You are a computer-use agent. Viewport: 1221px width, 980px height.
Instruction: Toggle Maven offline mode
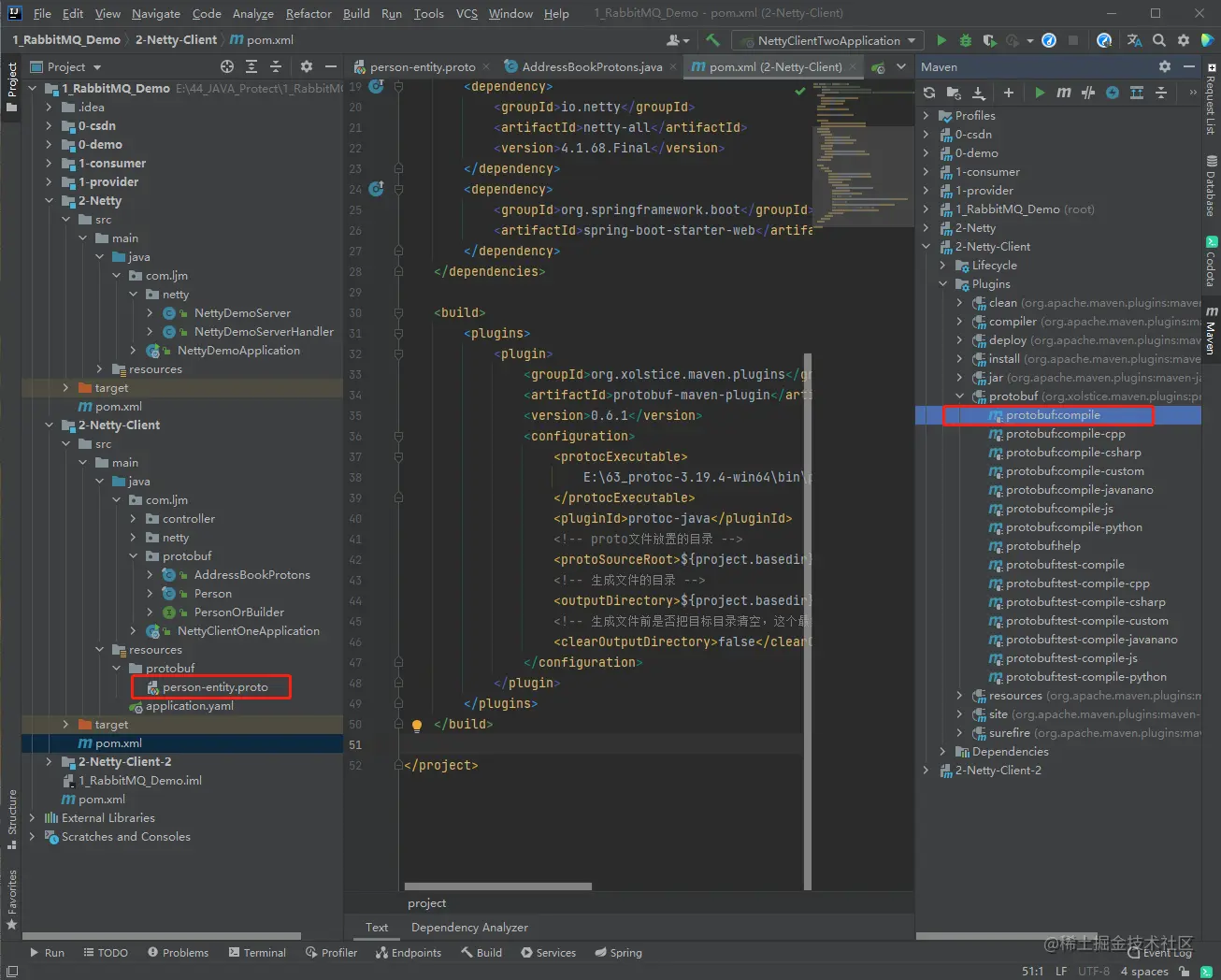click(x=1087, y=93)
